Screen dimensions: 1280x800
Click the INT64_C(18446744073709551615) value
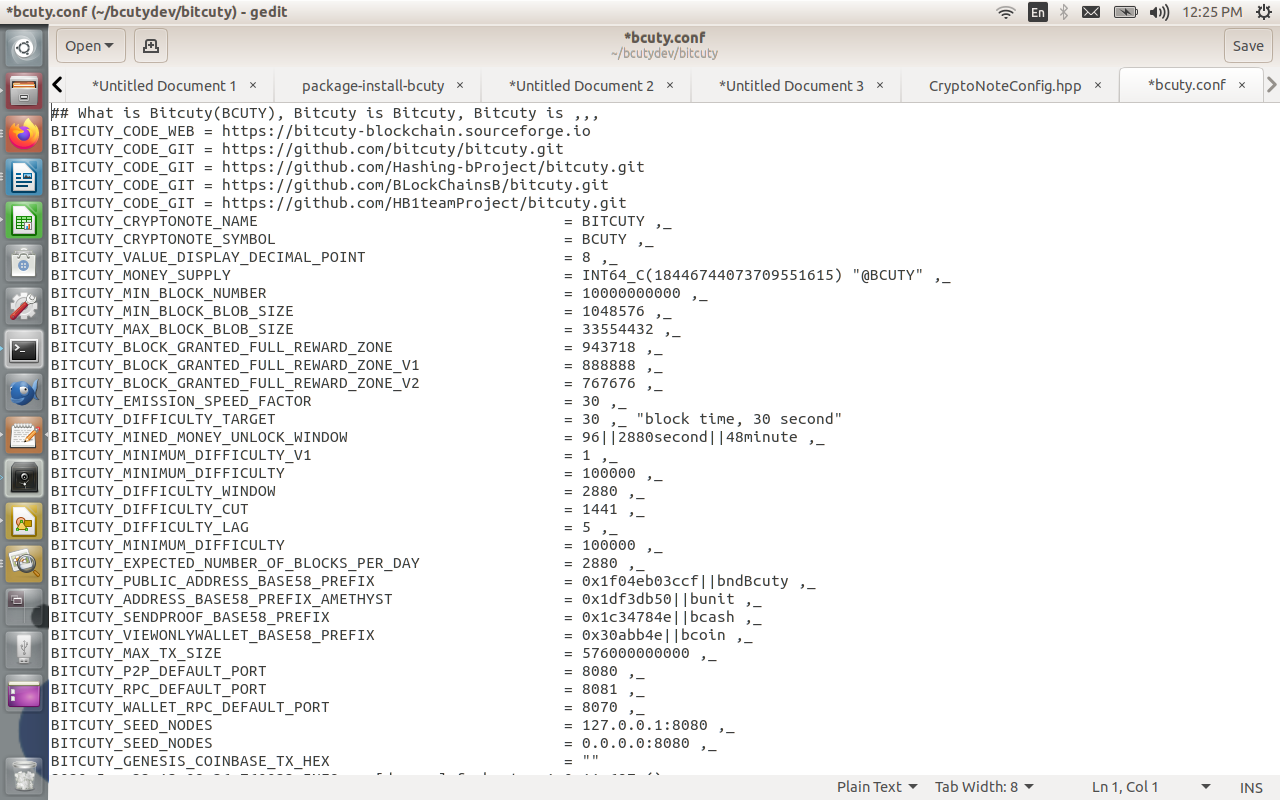[x=712, y=275]
